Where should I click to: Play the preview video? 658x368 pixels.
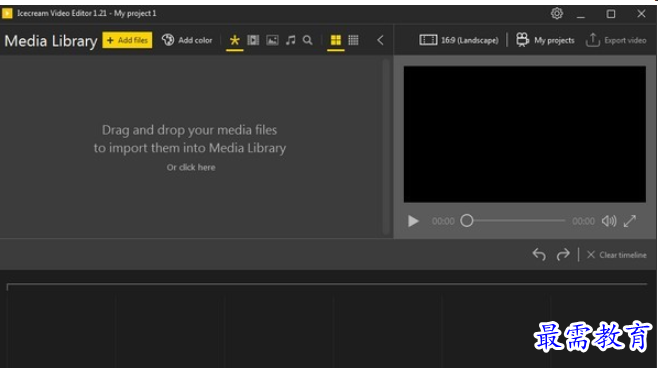pyautogui.click(x=413, y=221)
